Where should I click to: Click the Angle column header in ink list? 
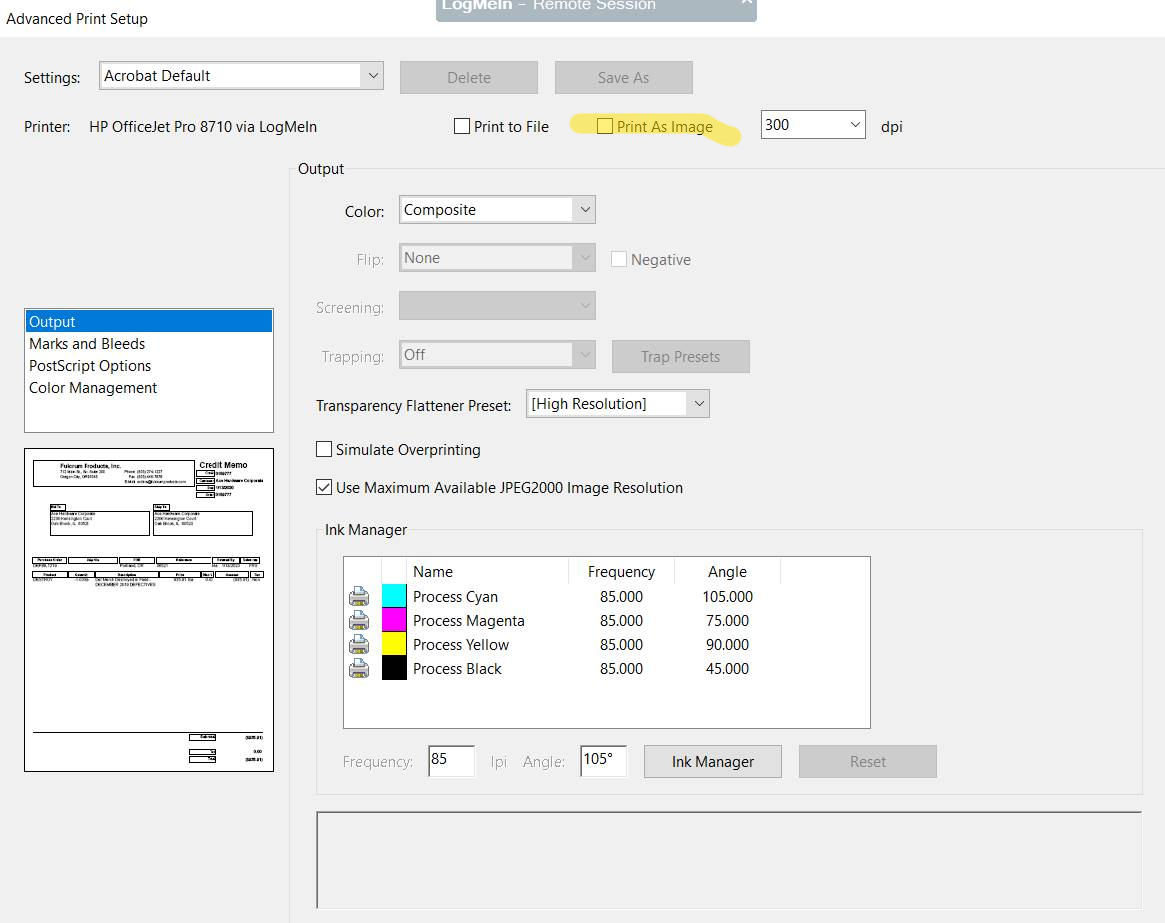(x=727, y=571)
